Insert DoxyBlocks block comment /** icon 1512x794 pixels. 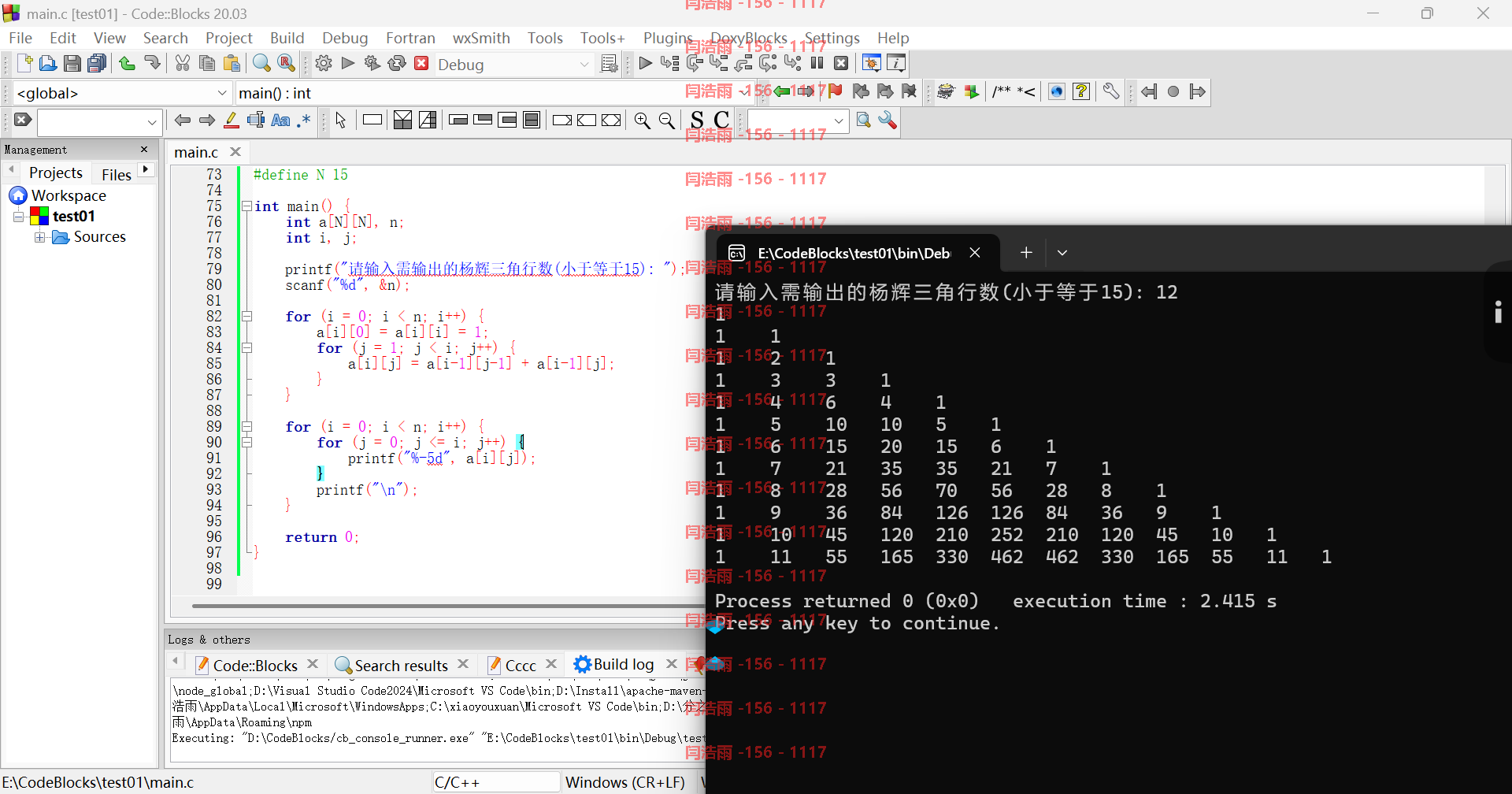(x=1002, y=92)
